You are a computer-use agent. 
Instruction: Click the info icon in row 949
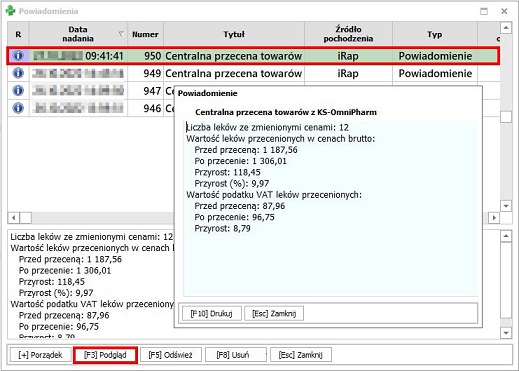18,73
